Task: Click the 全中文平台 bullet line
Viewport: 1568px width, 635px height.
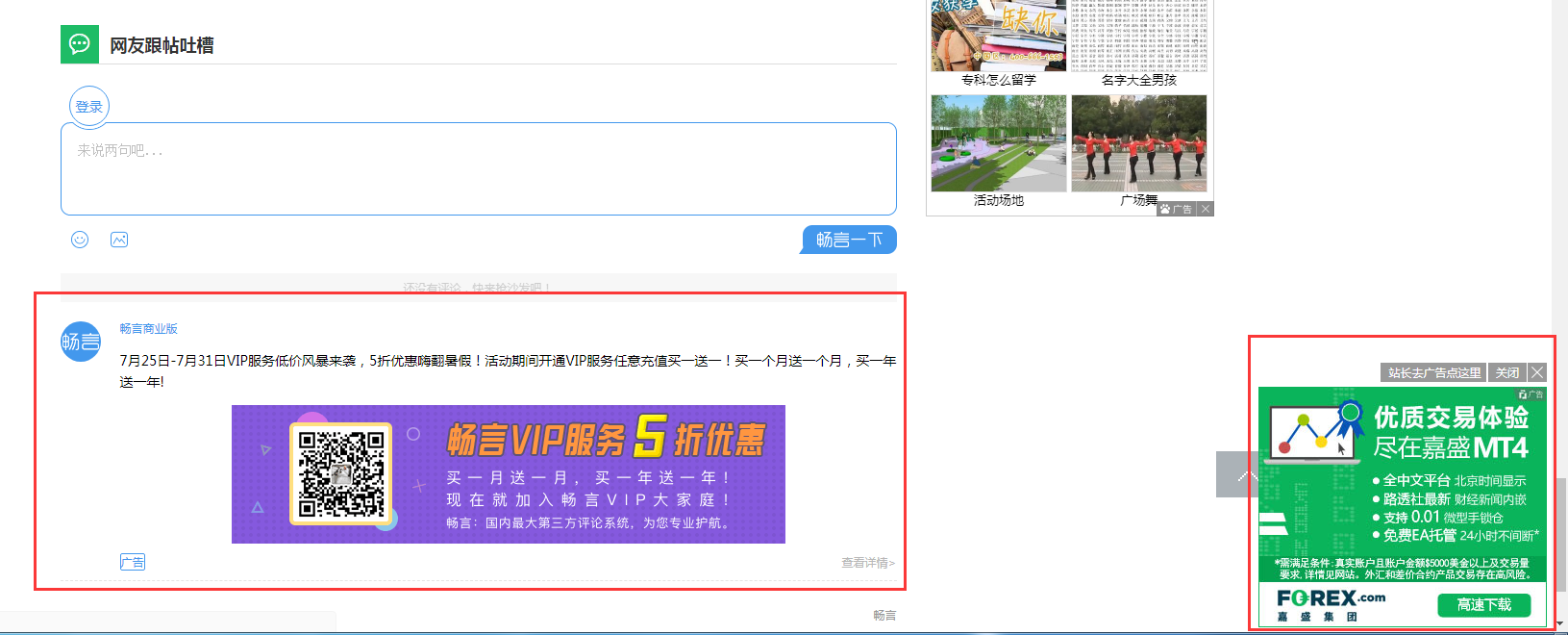Action: 1449,481
